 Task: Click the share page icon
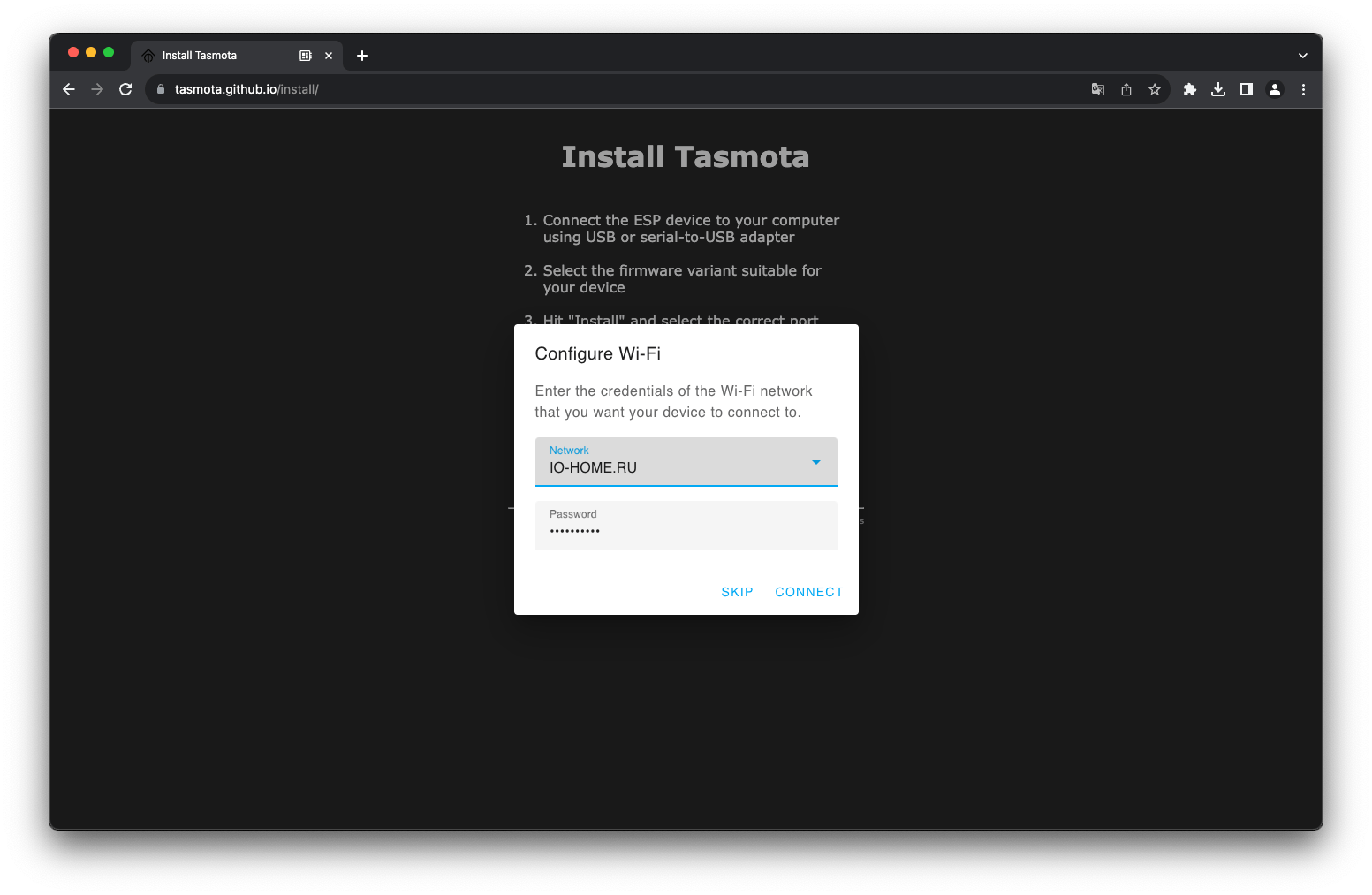click(1126, 89)
